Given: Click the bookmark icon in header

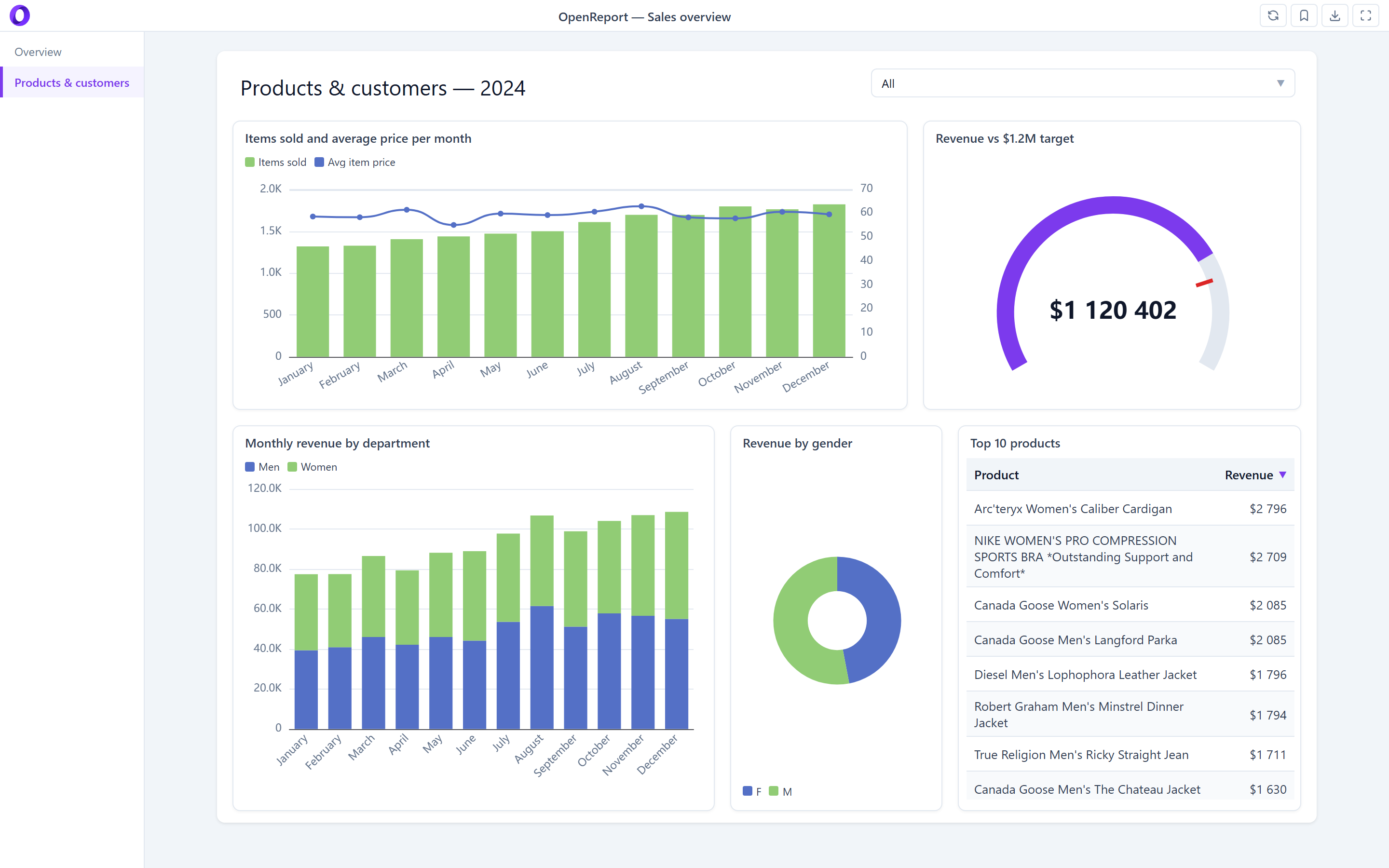Looking at the screenshot, I should click(1304, 15).
